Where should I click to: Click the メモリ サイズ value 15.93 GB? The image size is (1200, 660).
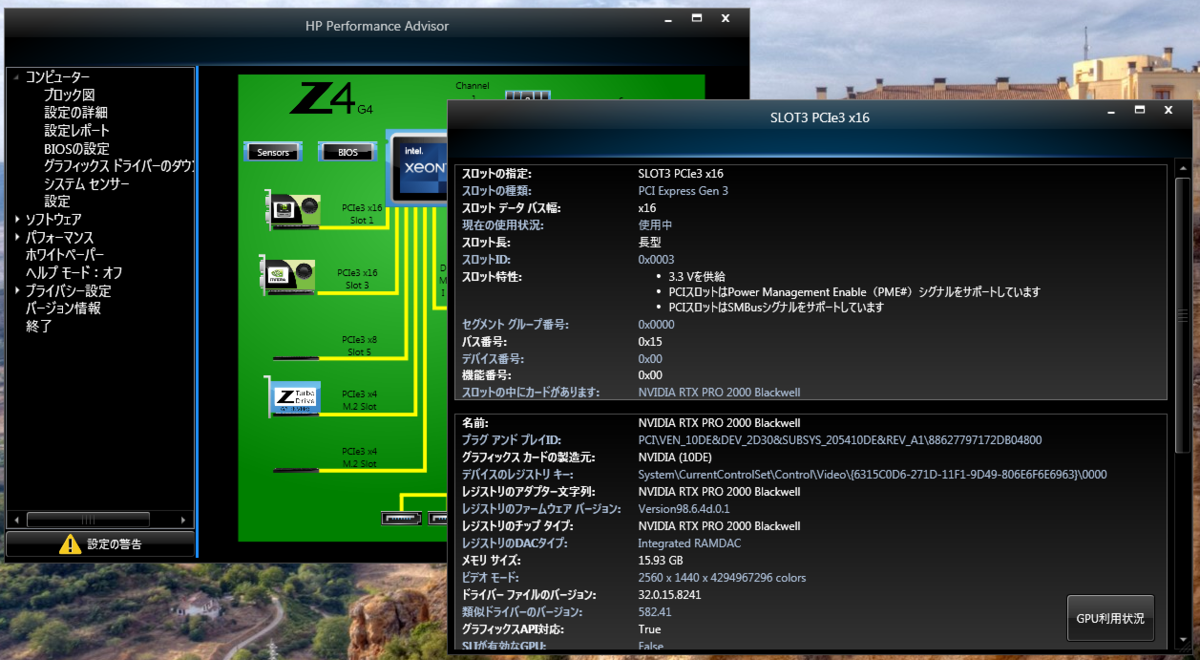click(x=661, y=560)
